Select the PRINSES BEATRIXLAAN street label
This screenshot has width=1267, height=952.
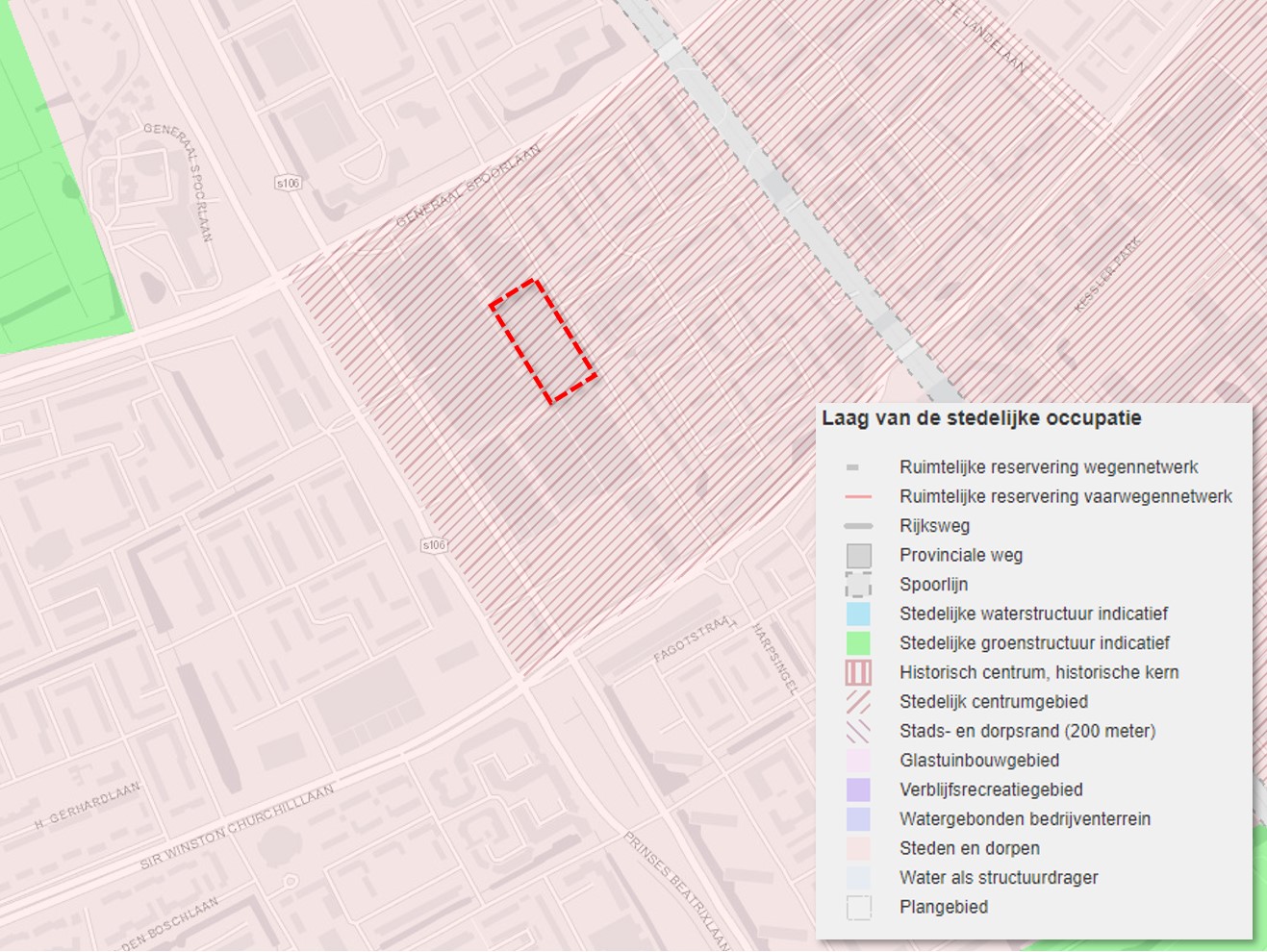[x=677, y=889]
